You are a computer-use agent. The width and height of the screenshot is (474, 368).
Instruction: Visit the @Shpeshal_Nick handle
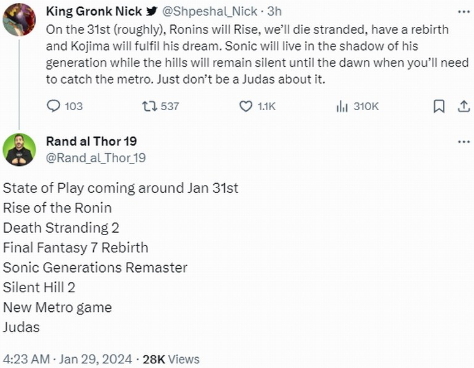click(209, 11)
